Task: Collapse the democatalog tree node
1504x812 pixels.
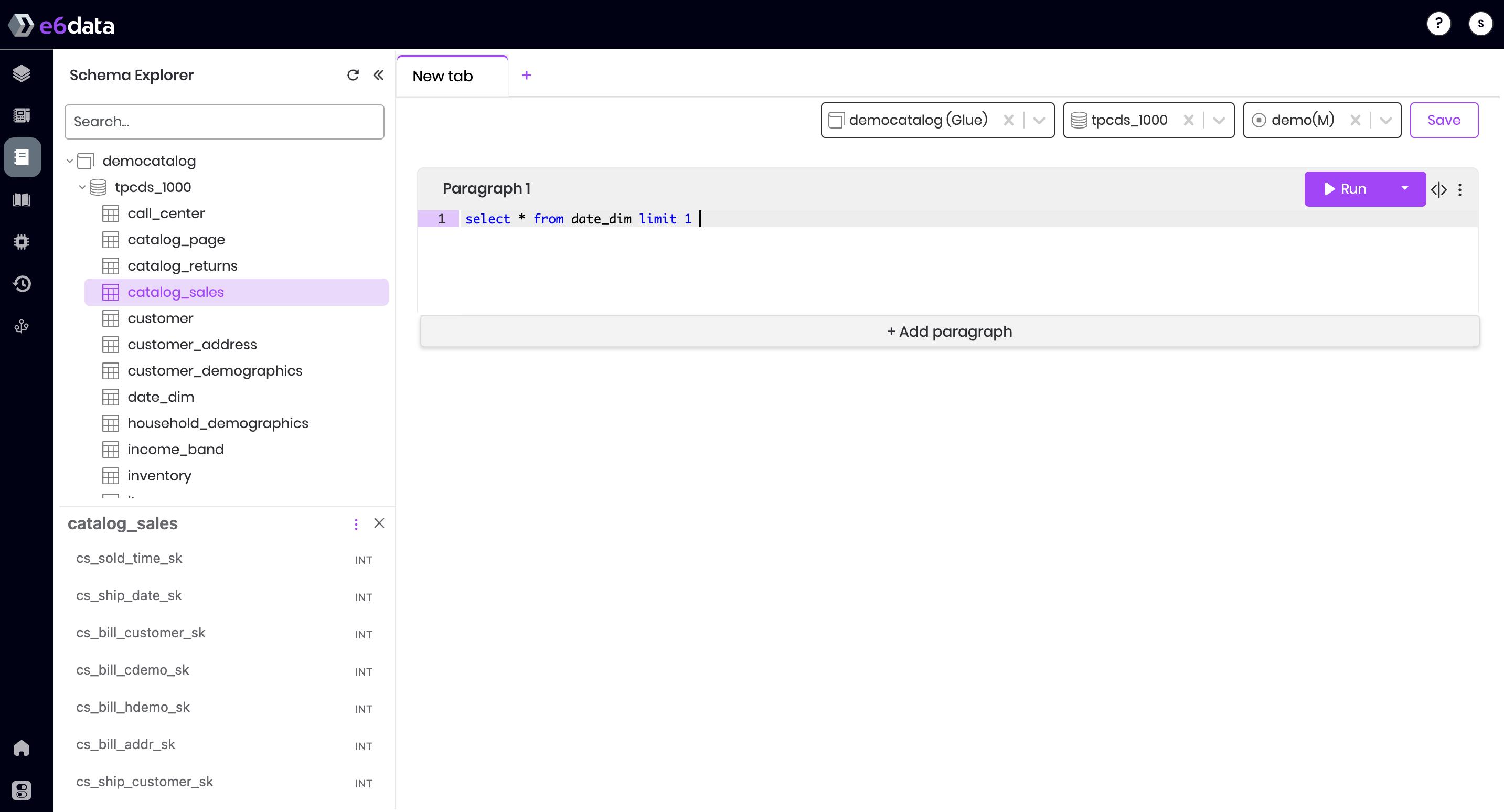Action: click(69, 161)
